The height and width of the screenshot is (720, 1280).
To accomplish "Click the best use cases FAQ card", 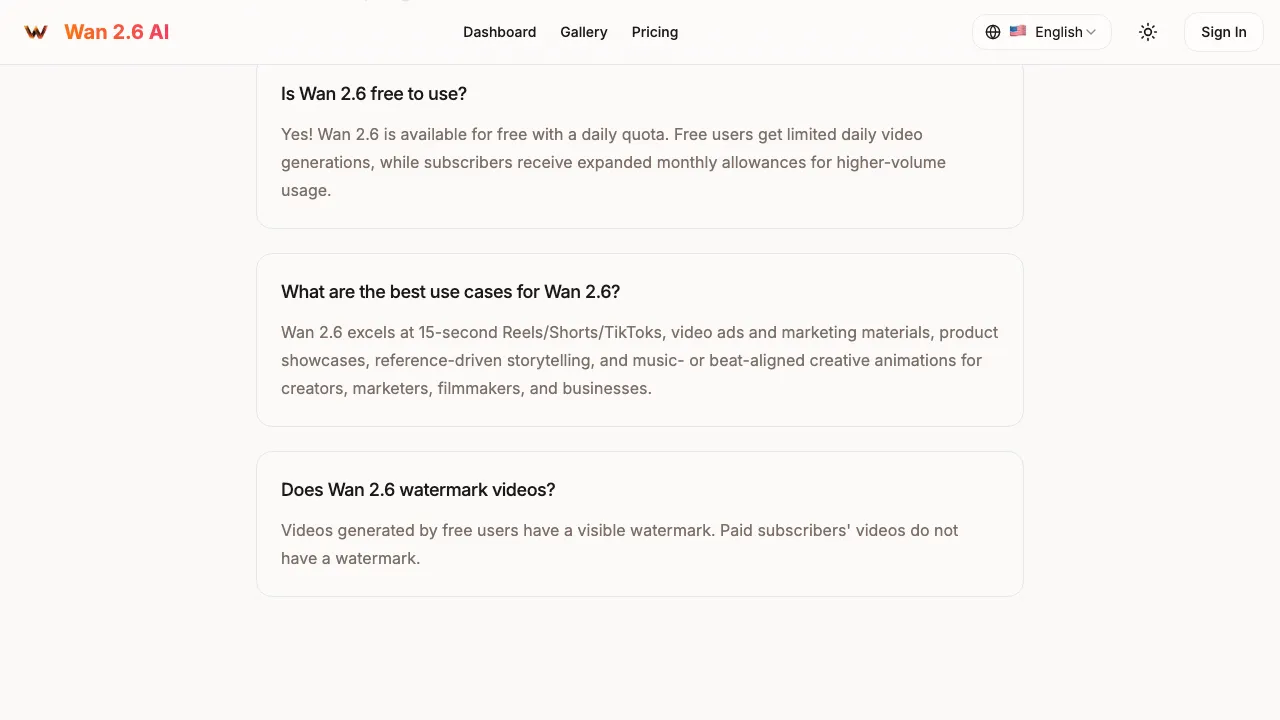I will [640, 340].
